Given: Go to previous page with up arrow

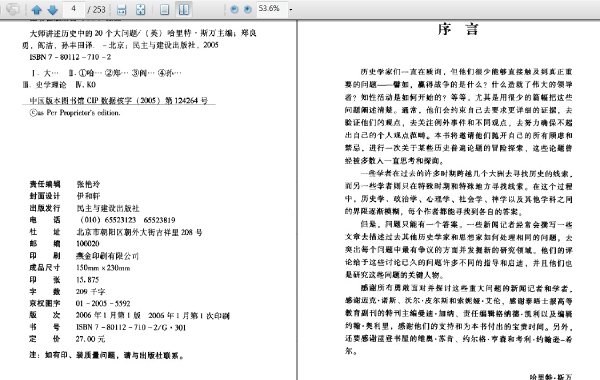Looking at the screenshot, I should [37, 10].
